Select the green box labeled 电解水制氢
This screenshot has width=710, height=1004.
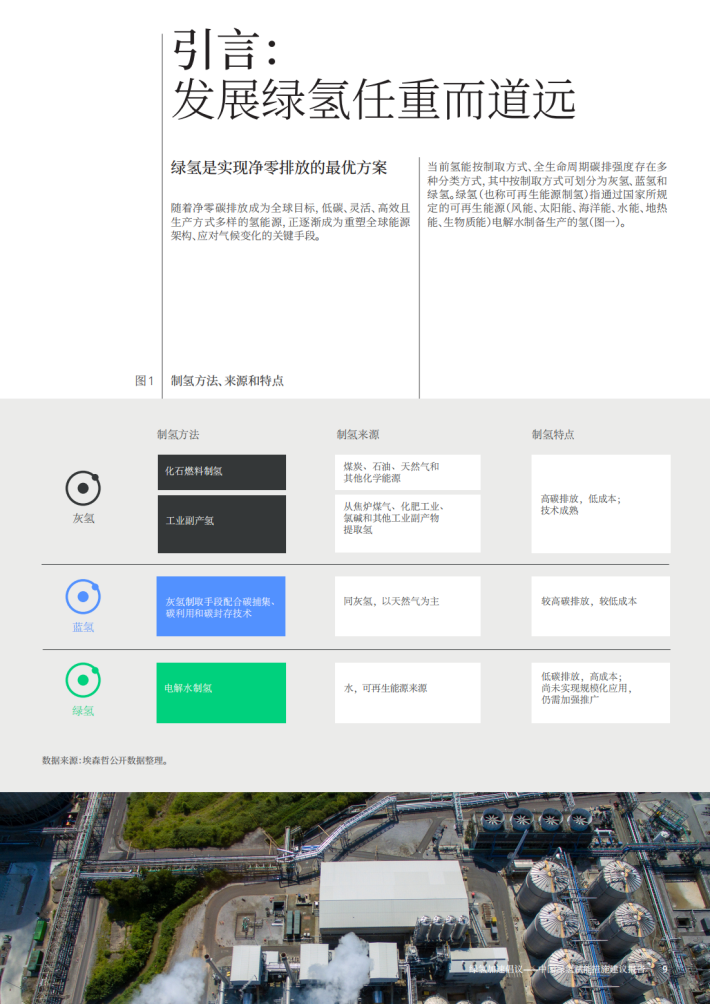(x=221, y=693)
